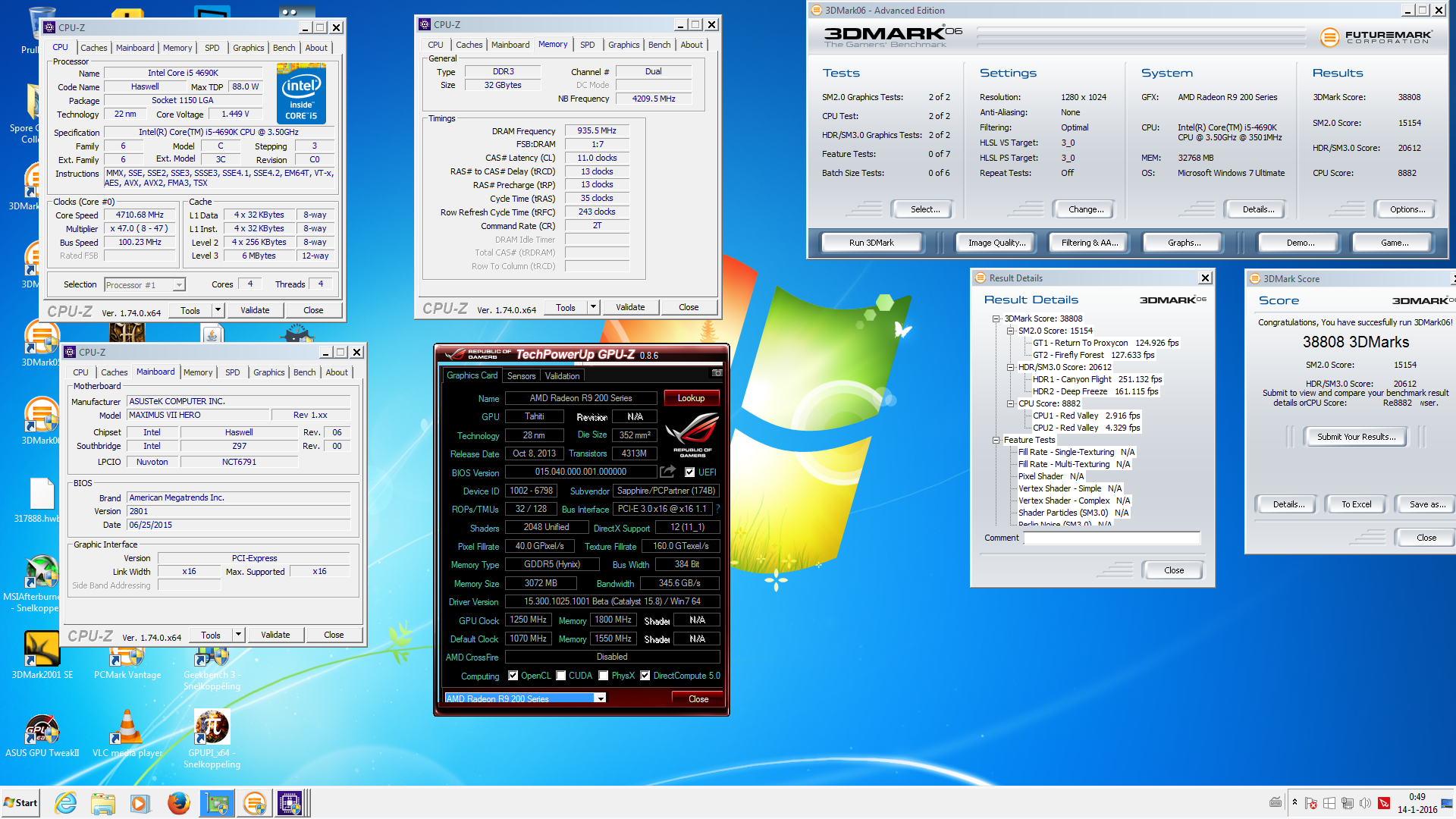1456x819 pixels.
Task: Open the 3DMark06 desktop shortcut icon
Action: pyautogui.click(x=41, y=419)
